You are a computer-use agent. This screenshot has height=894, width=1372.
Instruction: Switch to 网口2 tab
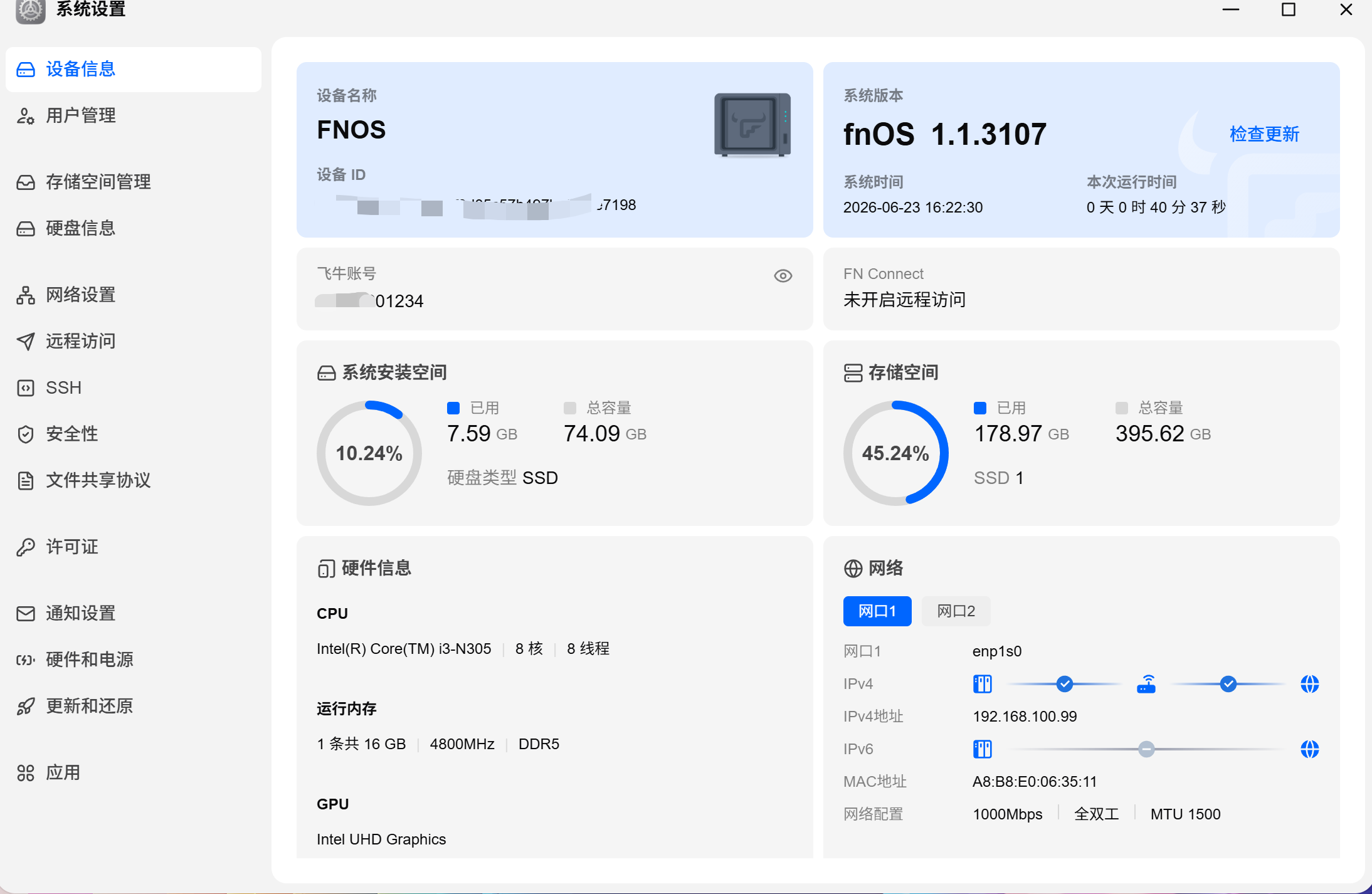(956, 611)
